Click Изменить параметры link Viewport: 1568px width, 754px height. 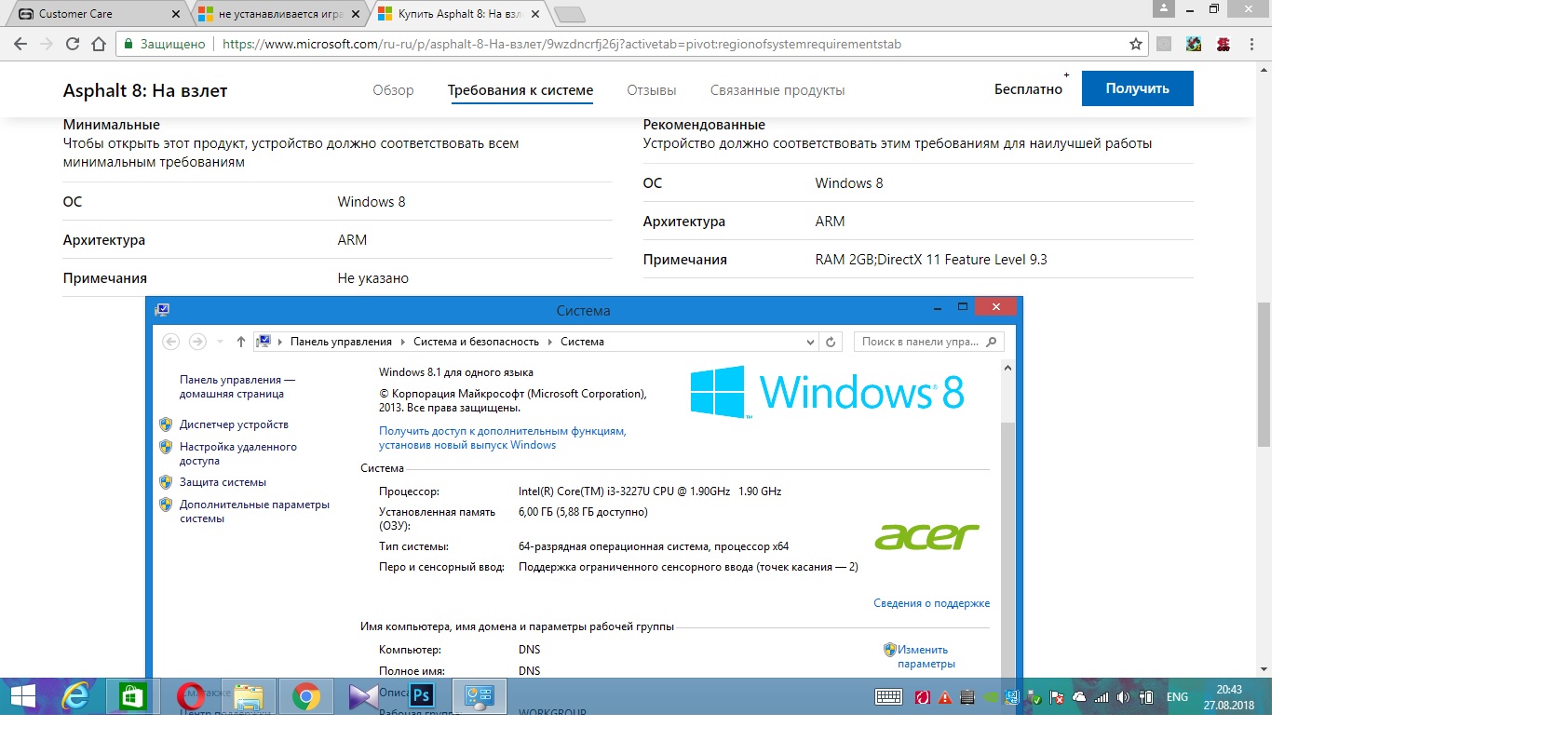[926, 656]
